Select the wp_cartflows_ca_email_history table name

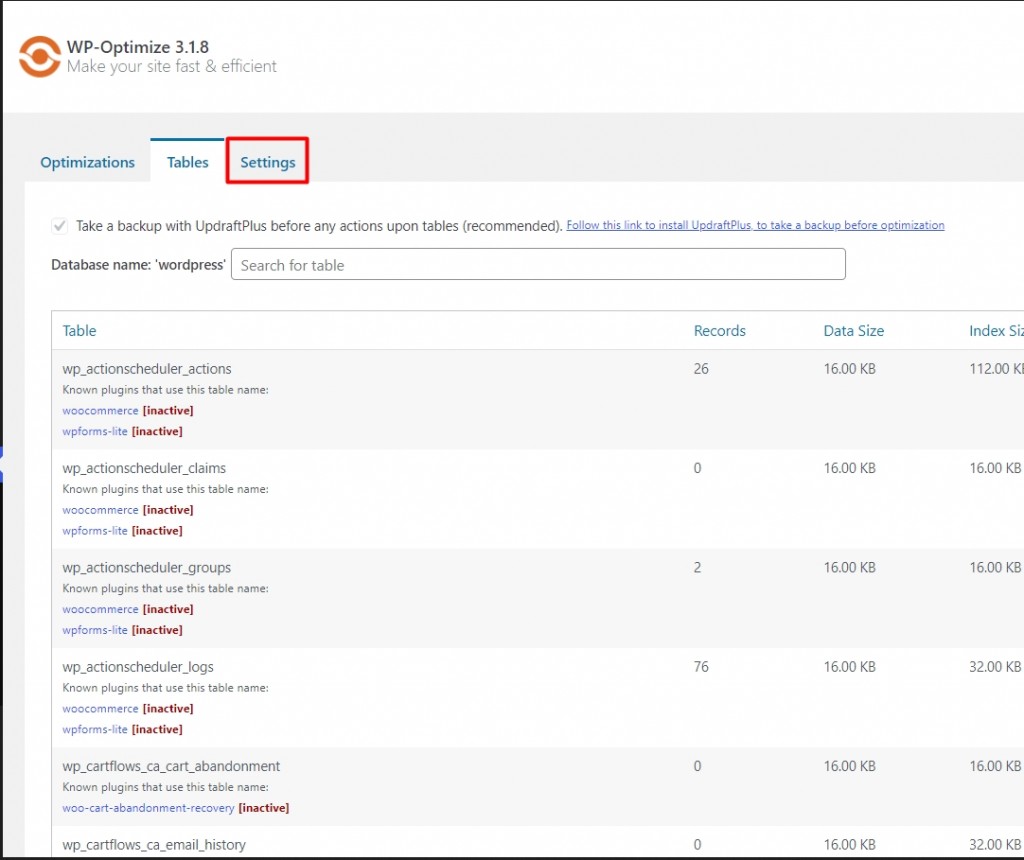point(154,844)
